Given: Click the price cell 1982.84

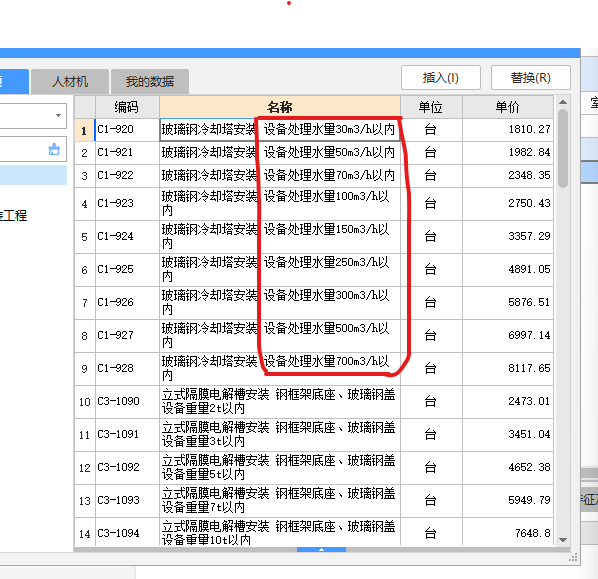Looking at the screenshot, I should coord(508,153).
